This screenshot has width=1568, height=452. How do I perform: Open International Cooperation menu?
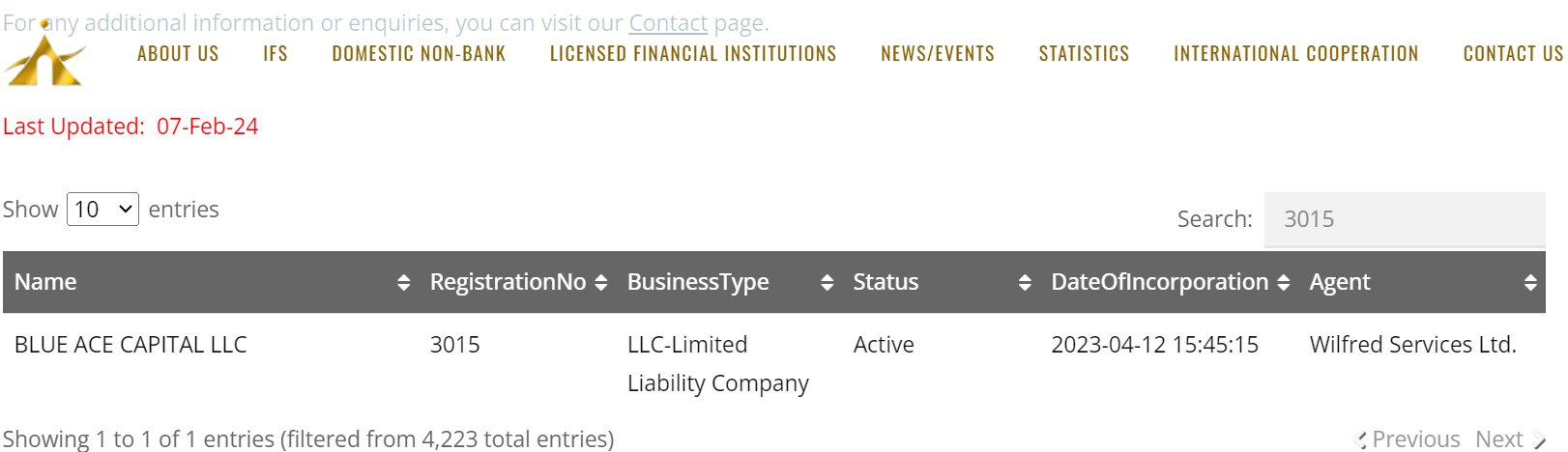(1296, 54)
